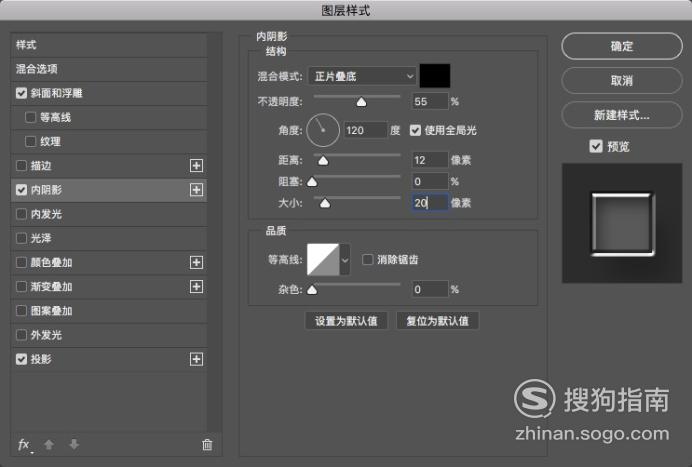The image size is (692, 467).
Task: Enable the 纹理 sub-option checkbox
Action: (x=30, y=142)
